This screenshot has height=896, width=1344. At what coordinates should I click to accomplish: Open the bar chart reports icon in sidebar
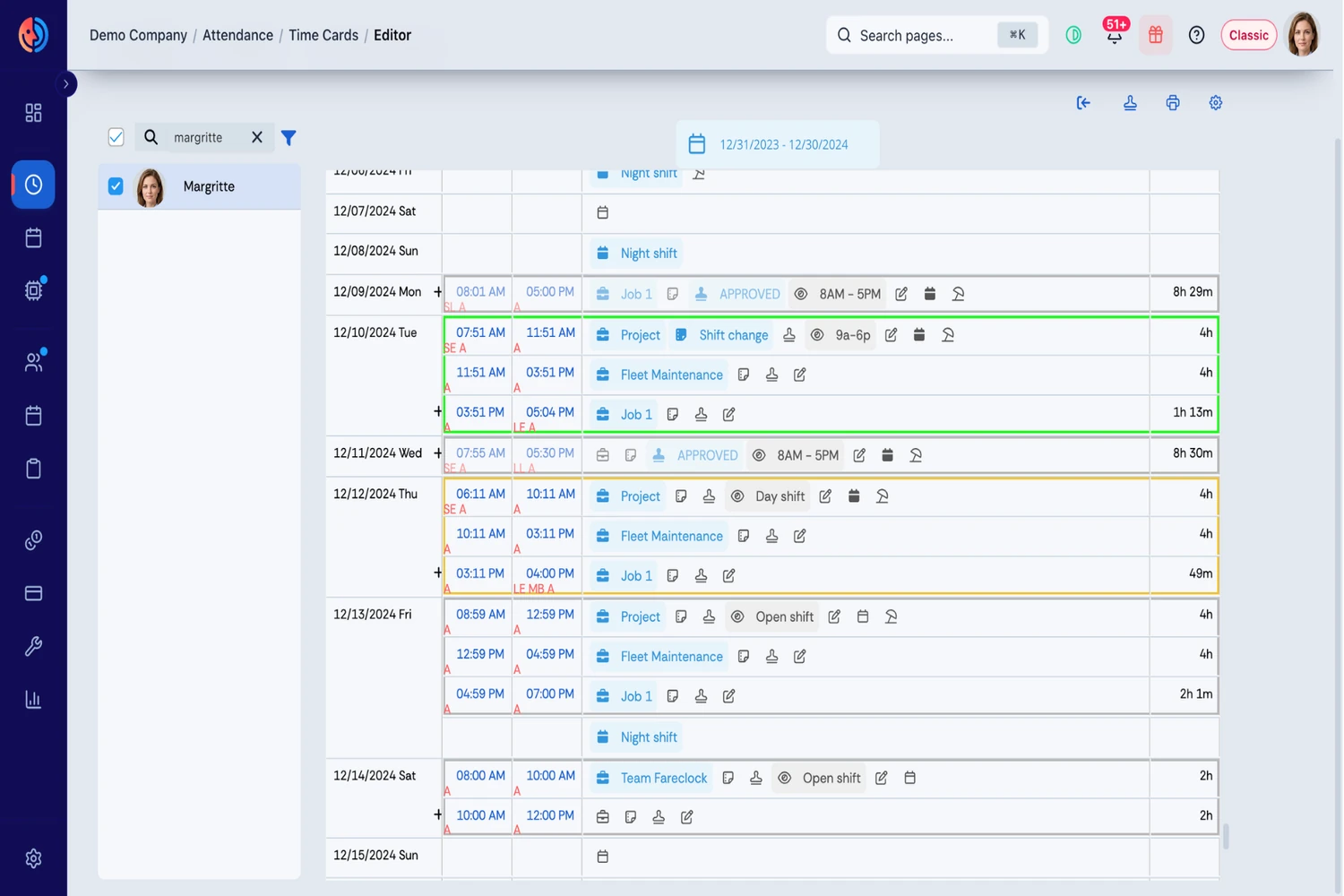coord(33,700)
